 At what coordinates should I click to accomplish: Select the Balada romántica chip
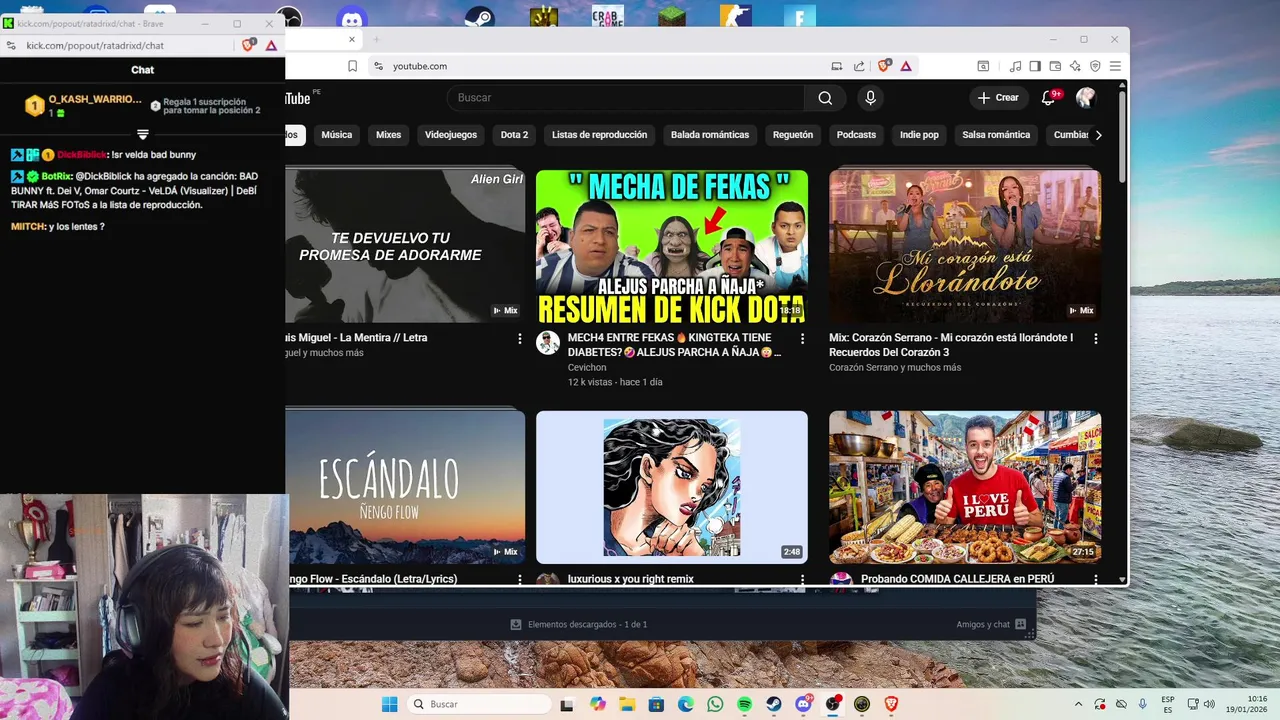coord(710,135)
